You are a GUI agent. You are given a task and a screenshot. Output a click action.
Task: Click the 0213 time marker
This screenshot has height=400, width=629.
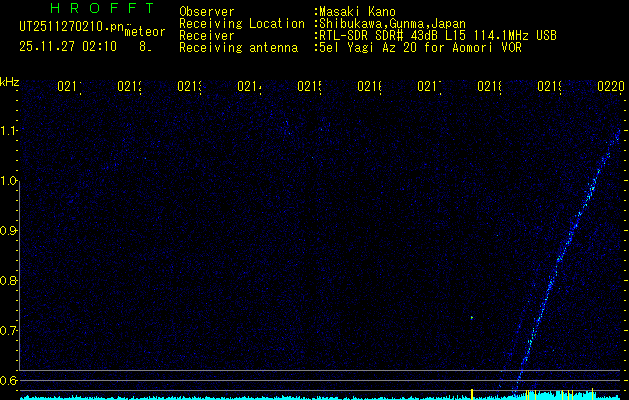point(189,86)
